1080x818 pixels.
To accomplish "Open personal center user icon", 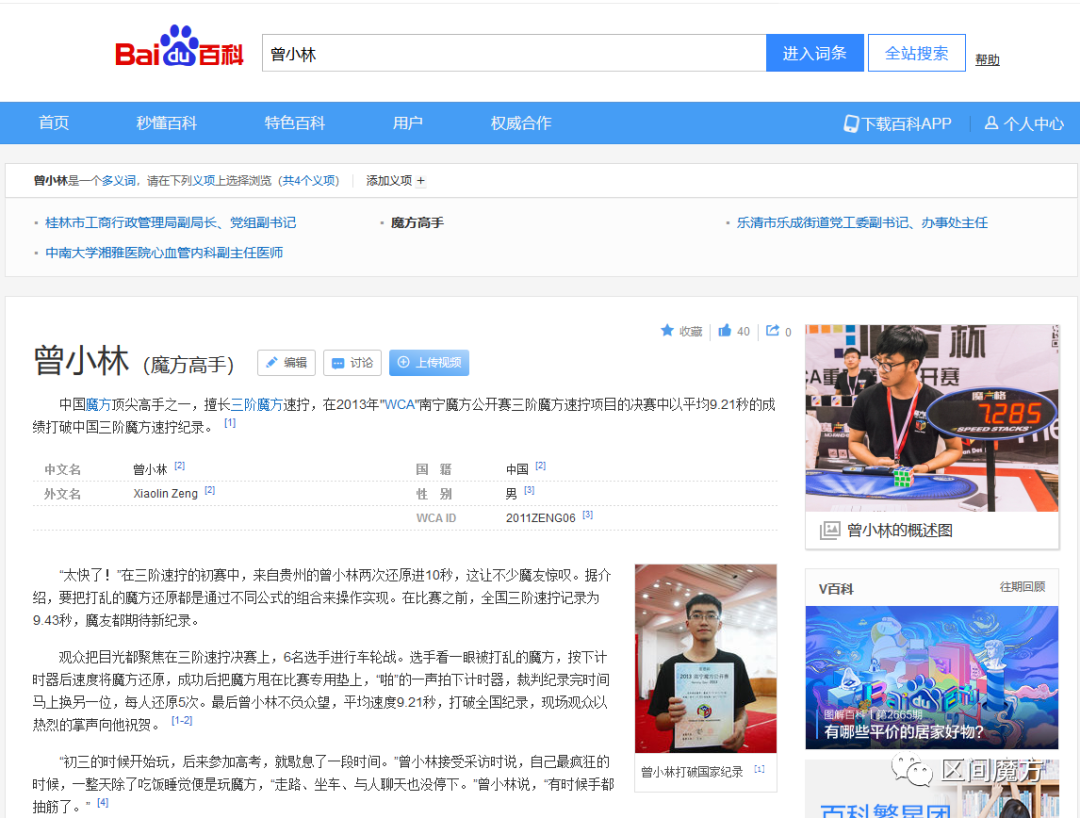I will tap(991, 124).
